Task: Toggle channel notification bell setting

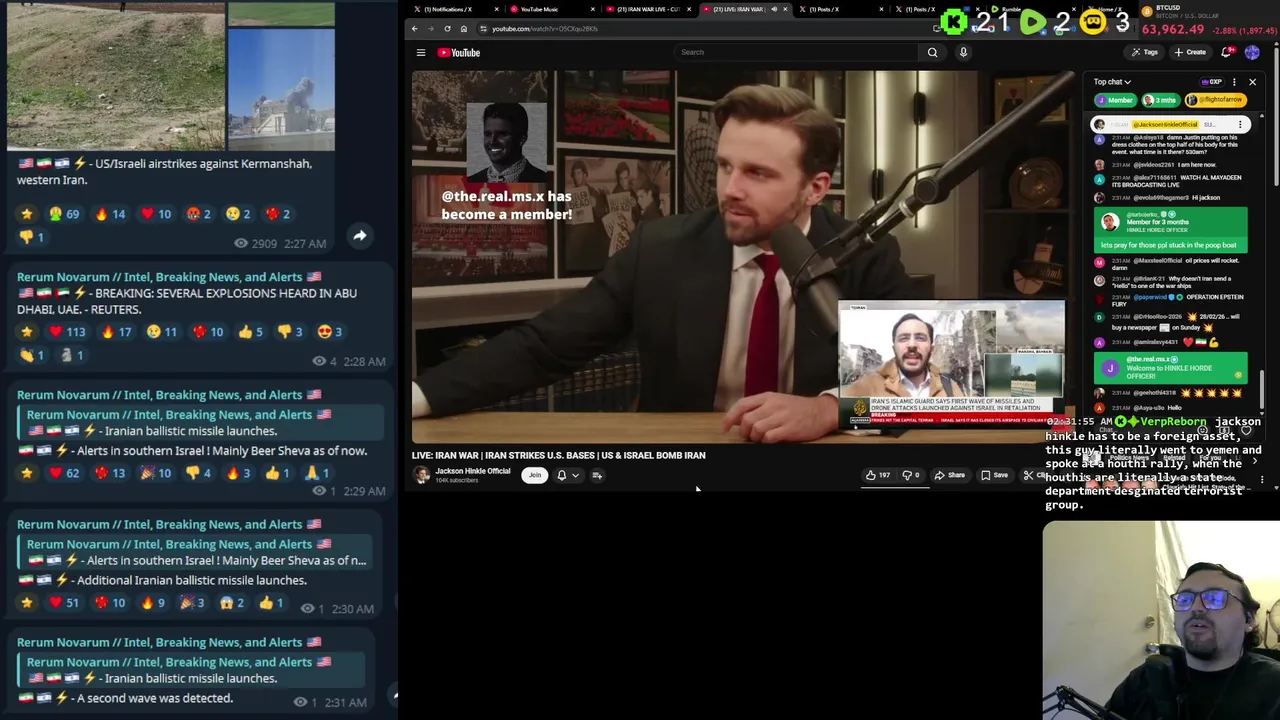Action: 562,475
